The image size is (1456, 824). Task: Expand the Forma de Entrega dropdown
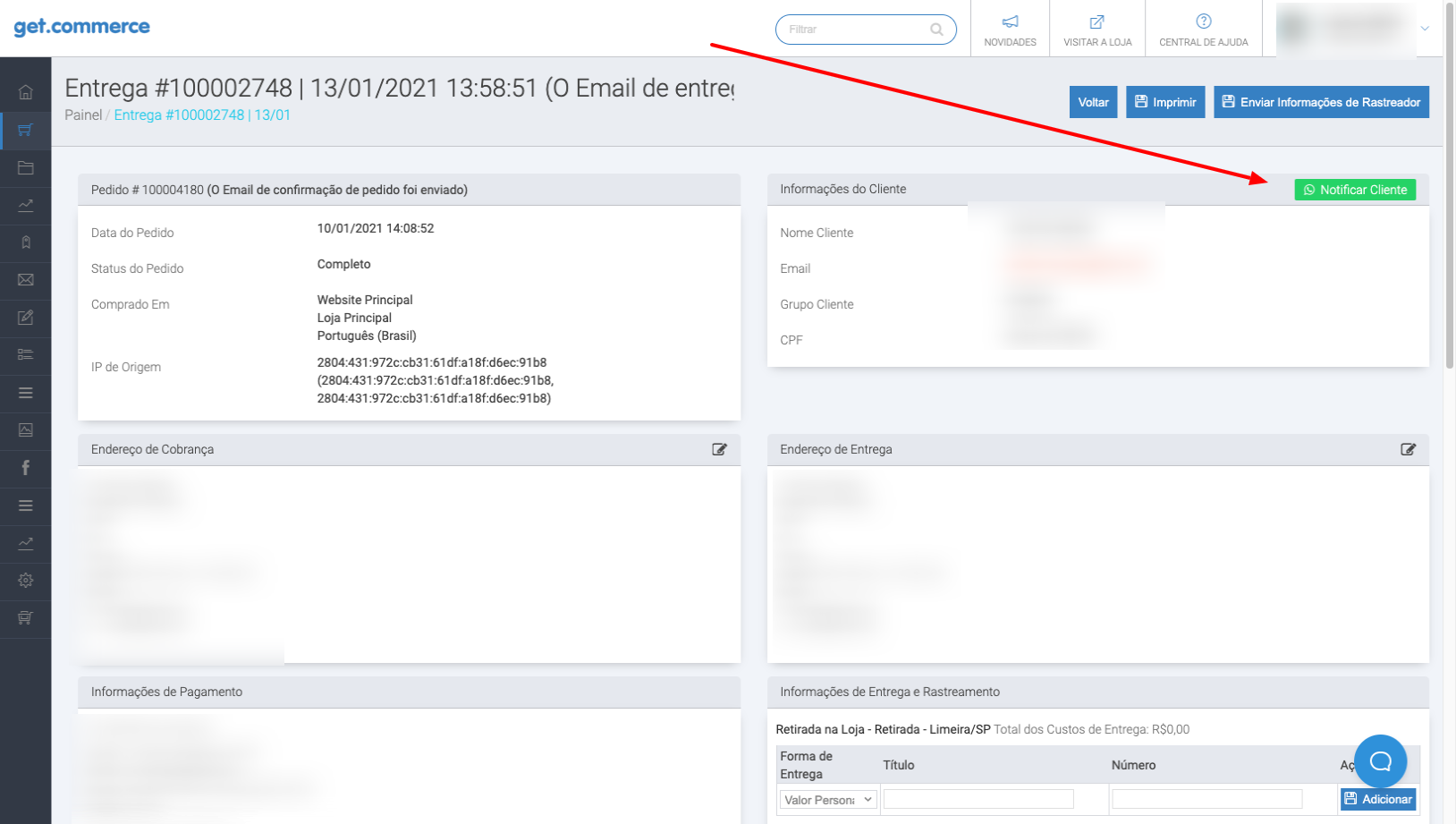click(x=828, y=800)
